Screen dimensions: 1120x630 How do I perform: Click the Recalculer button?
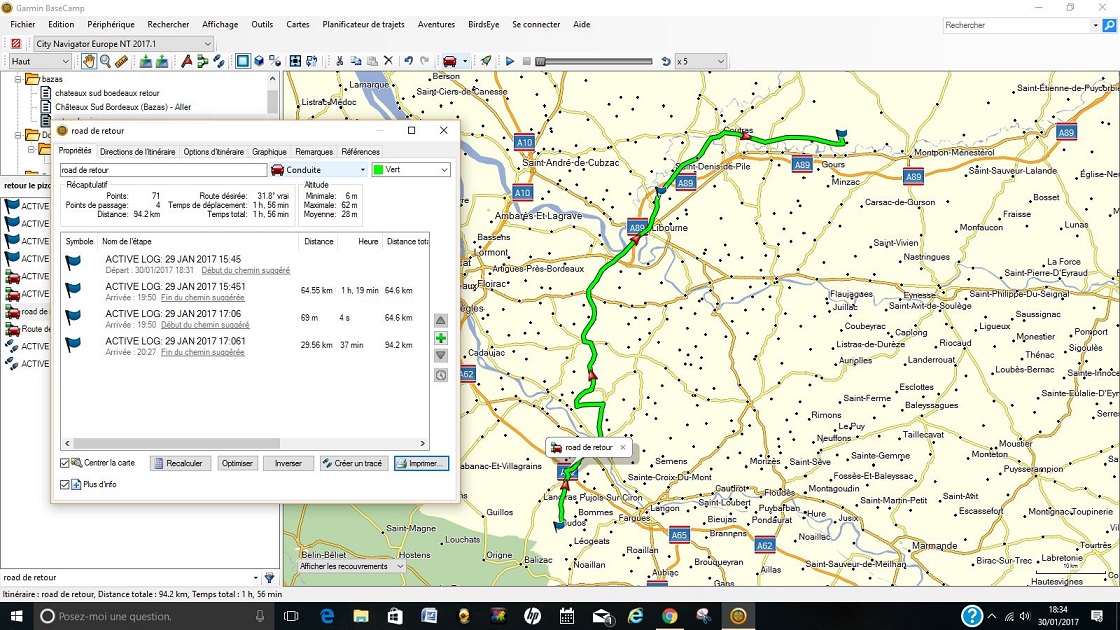tap(181, 464)
